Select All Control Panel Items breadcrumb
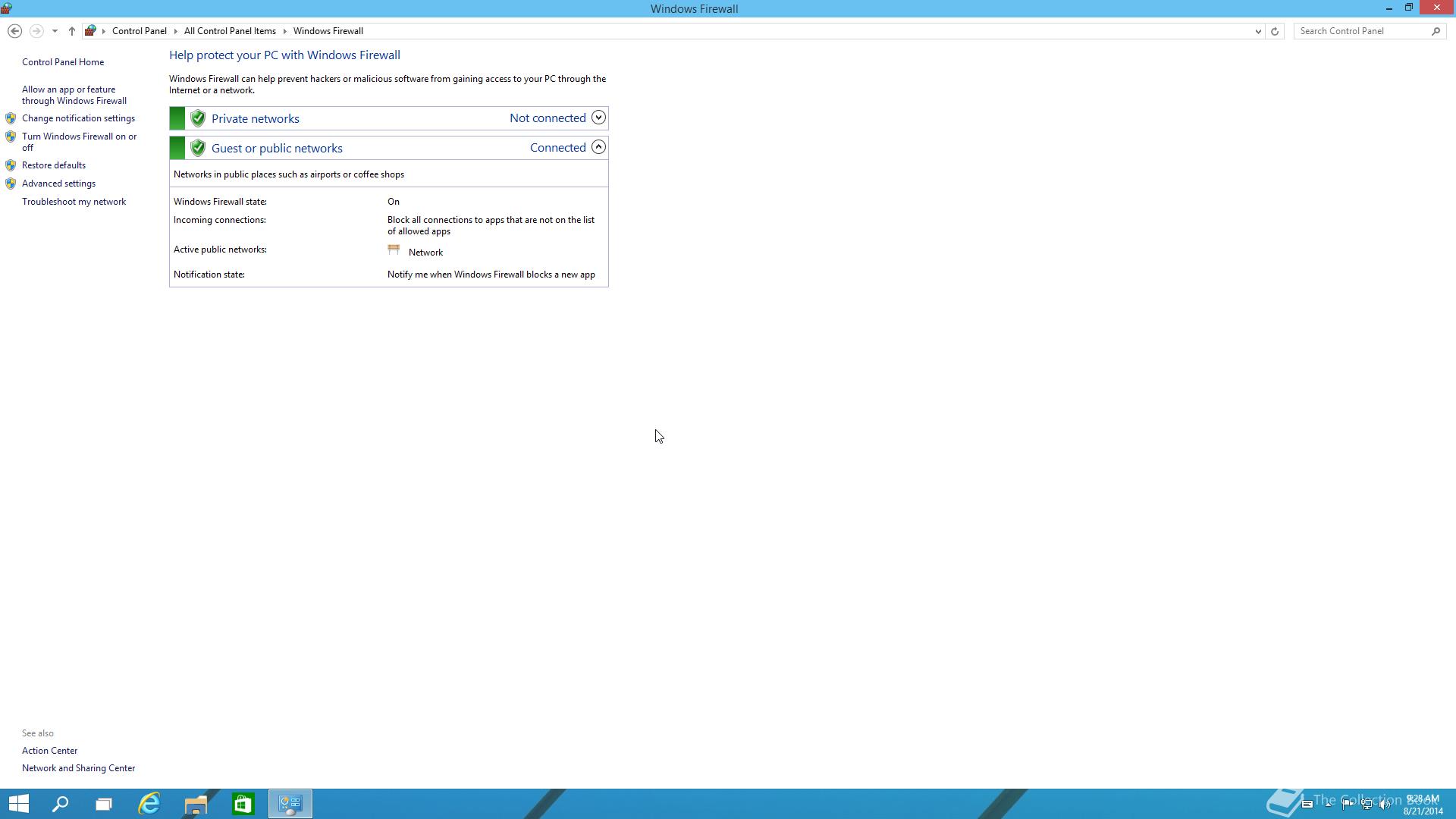This screenshot has height=819, width=1456. (230, 31)
